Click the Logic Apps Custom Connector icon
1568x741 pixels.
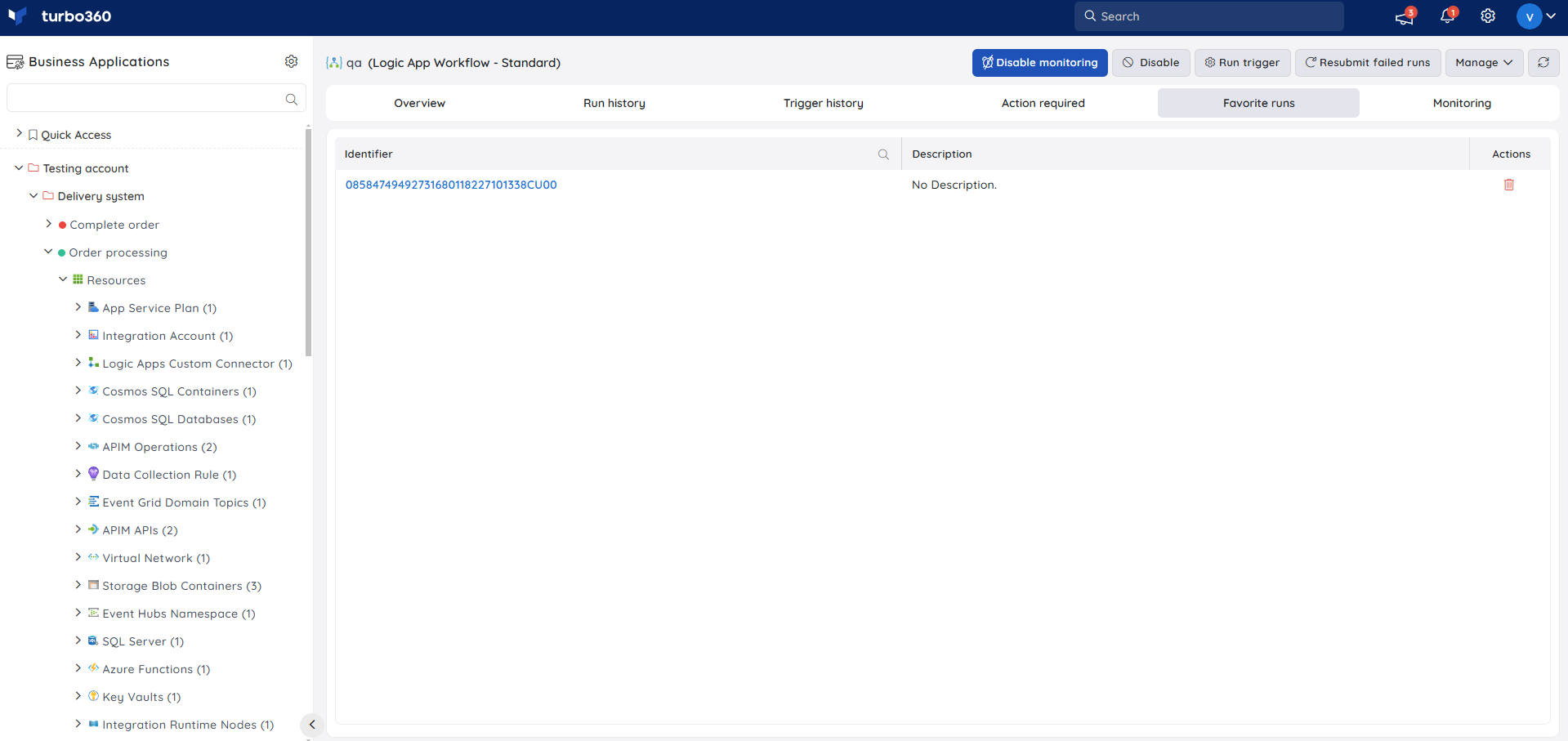coord(93,363)
